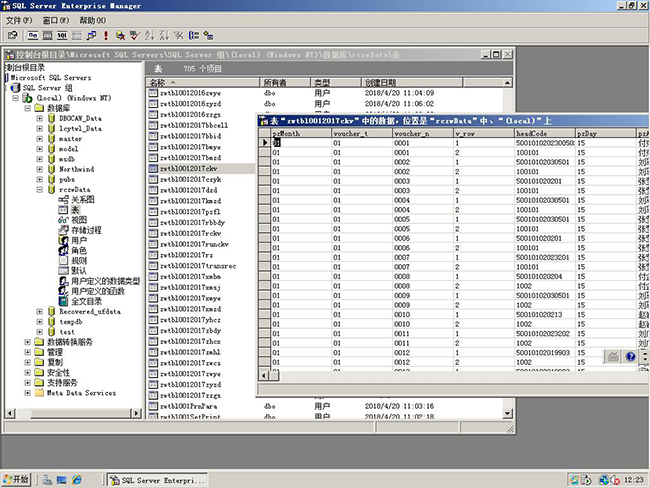Viewport: 650px width, 488px height.
Task: Open the 存储过程 stored procedures node
Action: pyautogui.click(x=86, y=230)
